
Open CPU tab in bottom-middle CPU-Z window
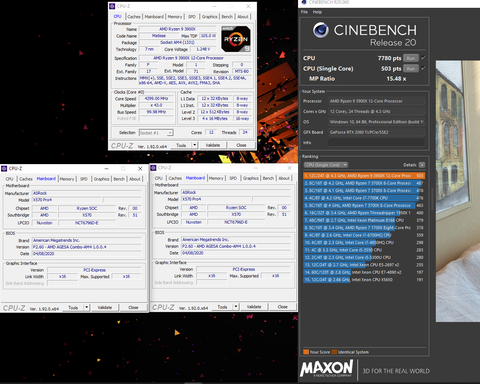(159, 178)
